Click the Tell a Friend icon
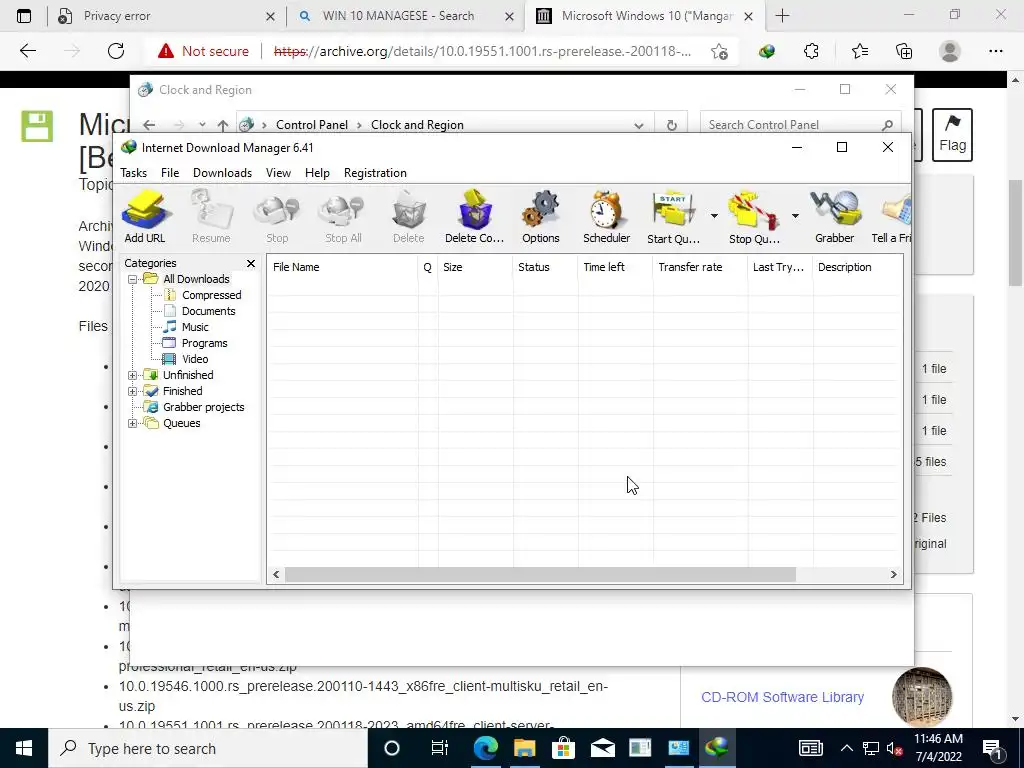Screen dimensions: 1024x768 click(891, 217)
